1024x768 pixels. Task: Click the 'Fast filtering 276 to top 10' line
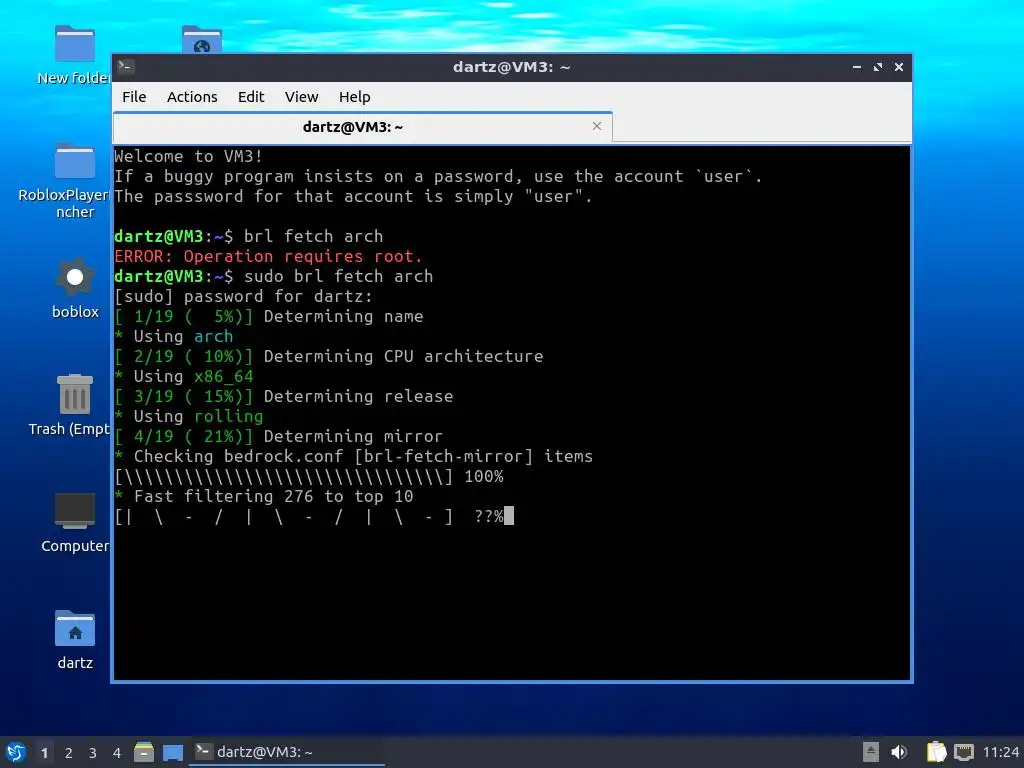point(264,496)
